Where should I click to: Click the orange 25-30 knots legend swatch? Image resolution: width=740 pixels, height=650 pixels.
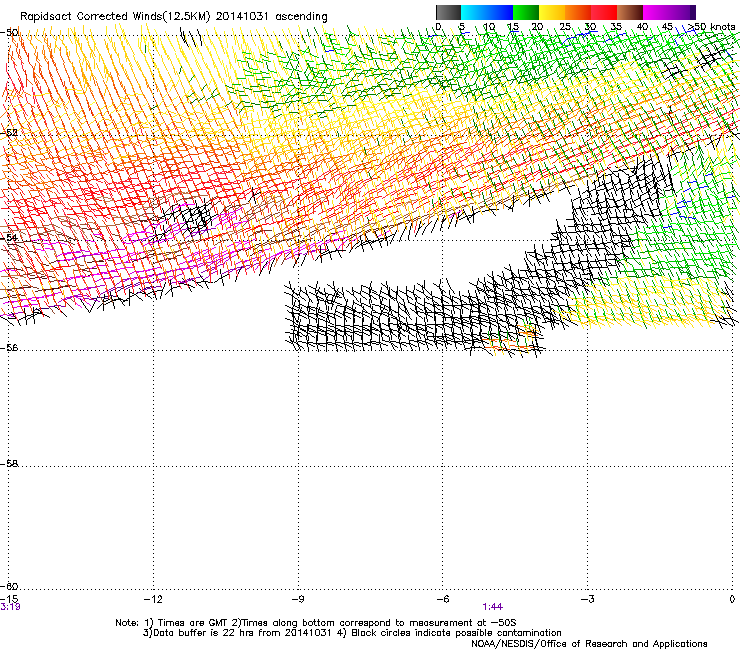point(578,12)
